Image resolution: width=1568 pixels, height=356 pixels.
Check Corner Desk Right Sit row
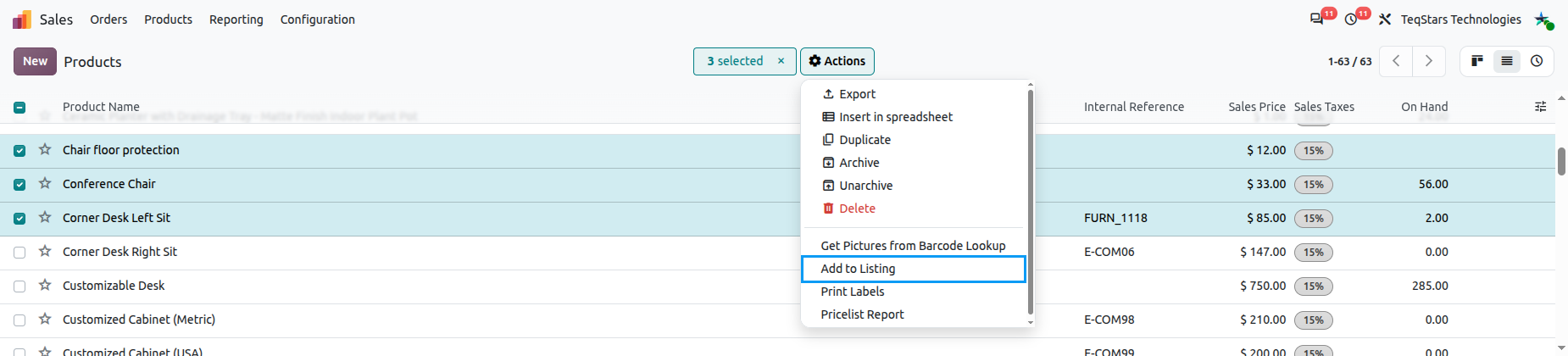tap(19, 253)
